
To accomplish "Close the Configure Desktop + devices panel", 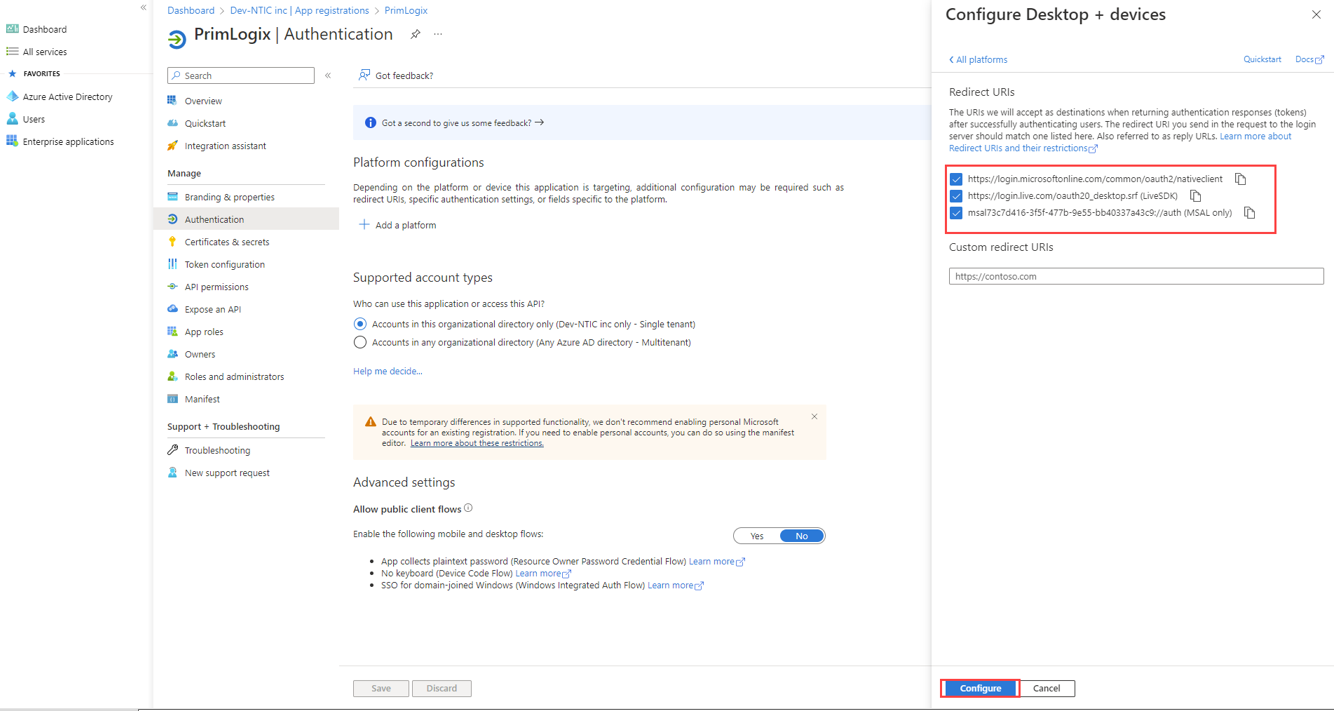I will (x=1316, y=15).
